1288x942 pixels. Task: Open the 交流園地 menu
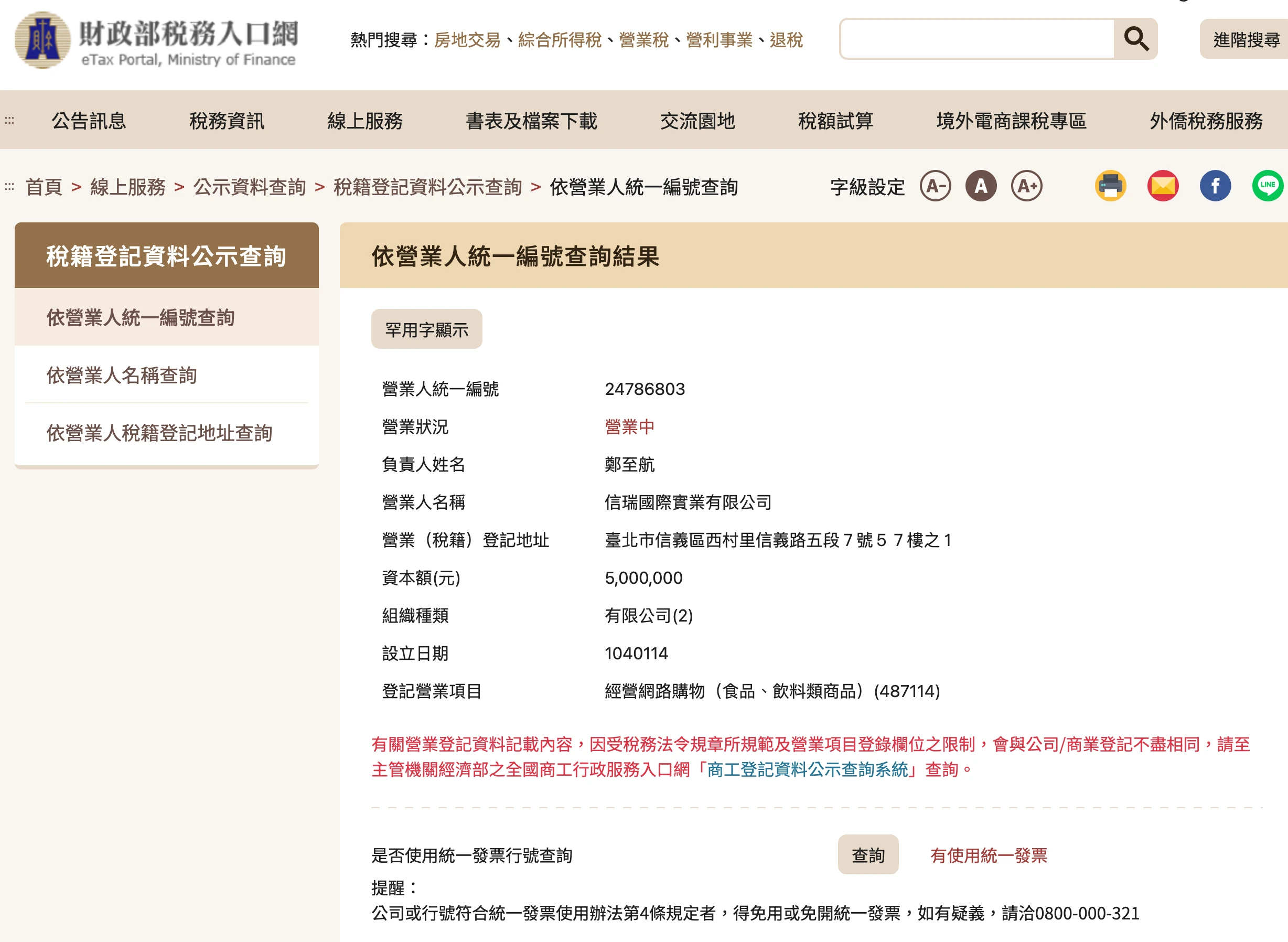click(x=698, y=121)
